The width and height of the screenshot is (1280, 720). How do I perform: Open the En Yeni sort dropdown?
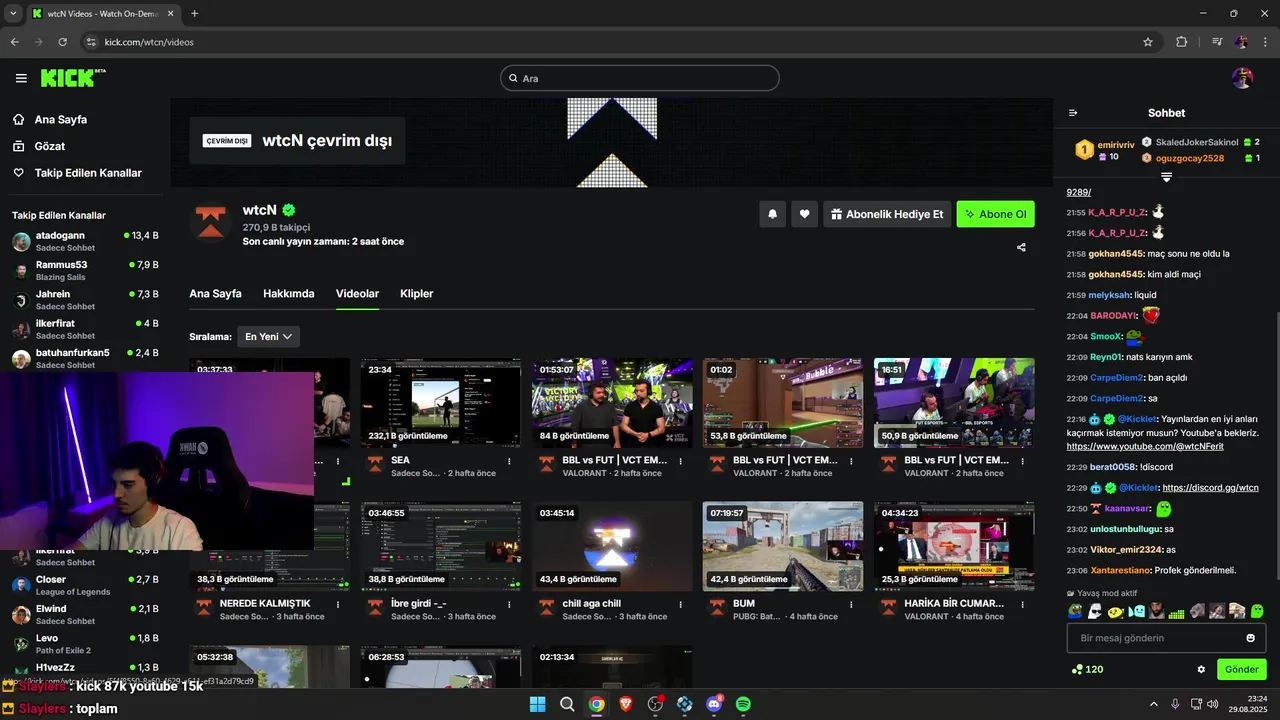[x=269, y=337]
